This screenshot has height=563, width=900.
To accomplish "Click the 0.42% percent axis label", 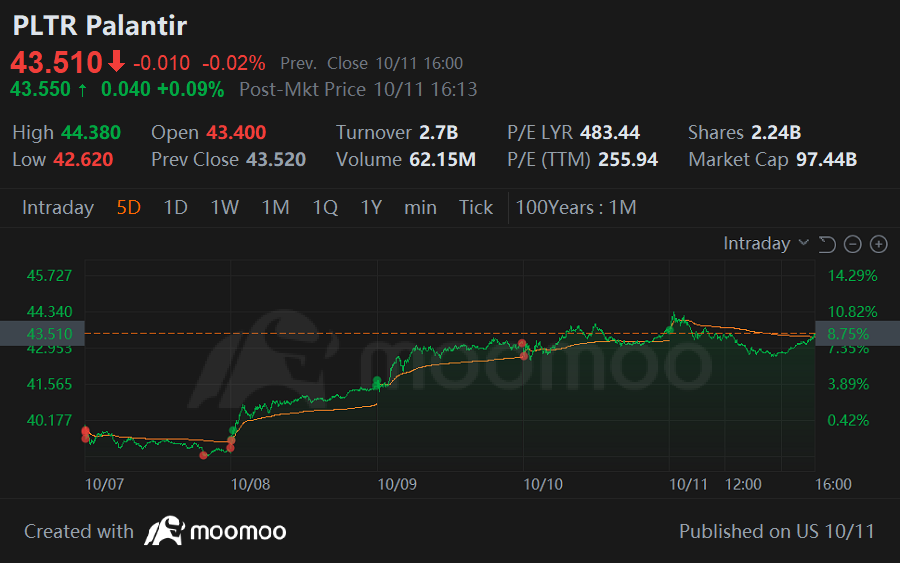I will pyautogui.click(x=848, y=420).
